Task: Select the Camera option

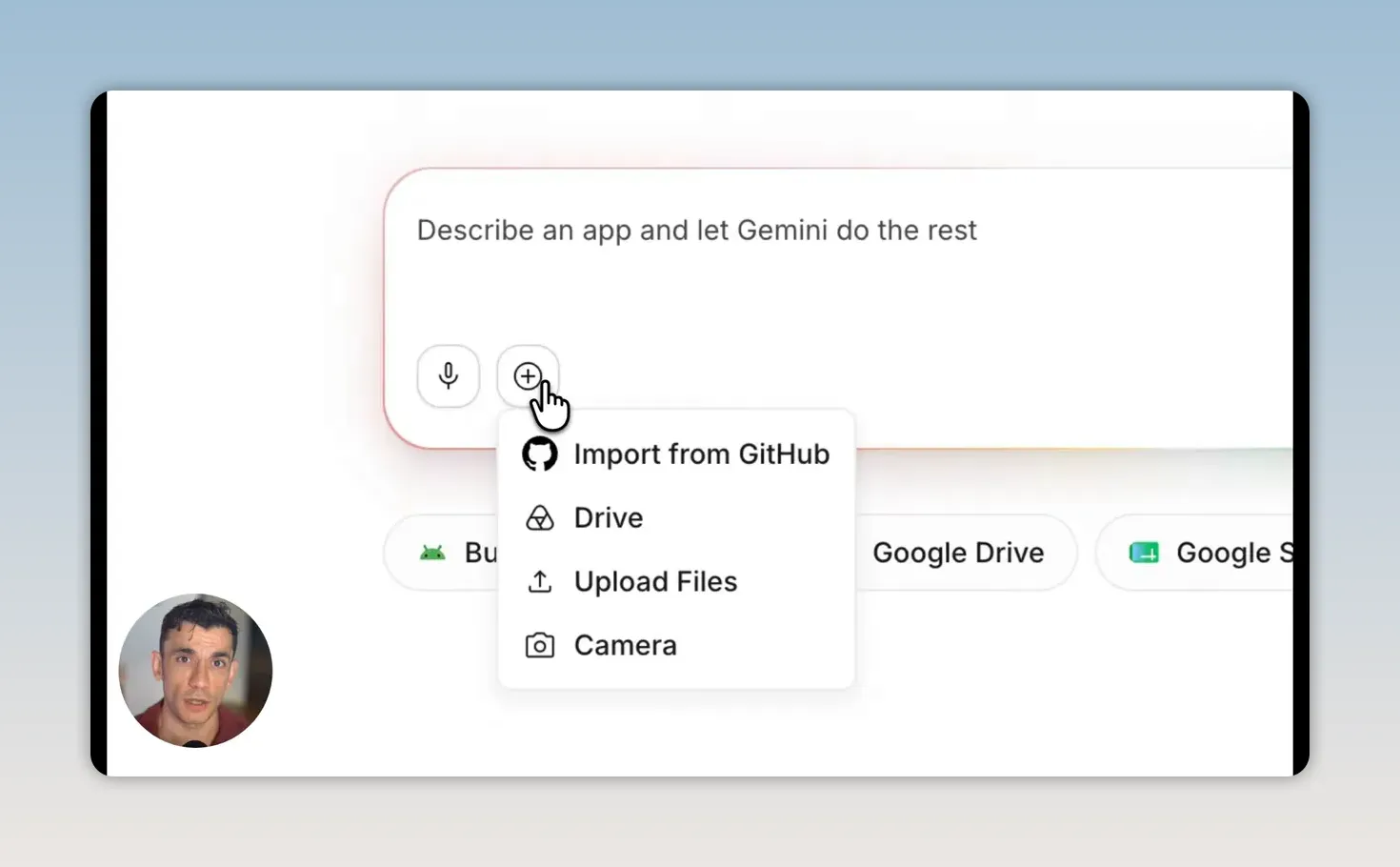Action: (x=676, y=646)
